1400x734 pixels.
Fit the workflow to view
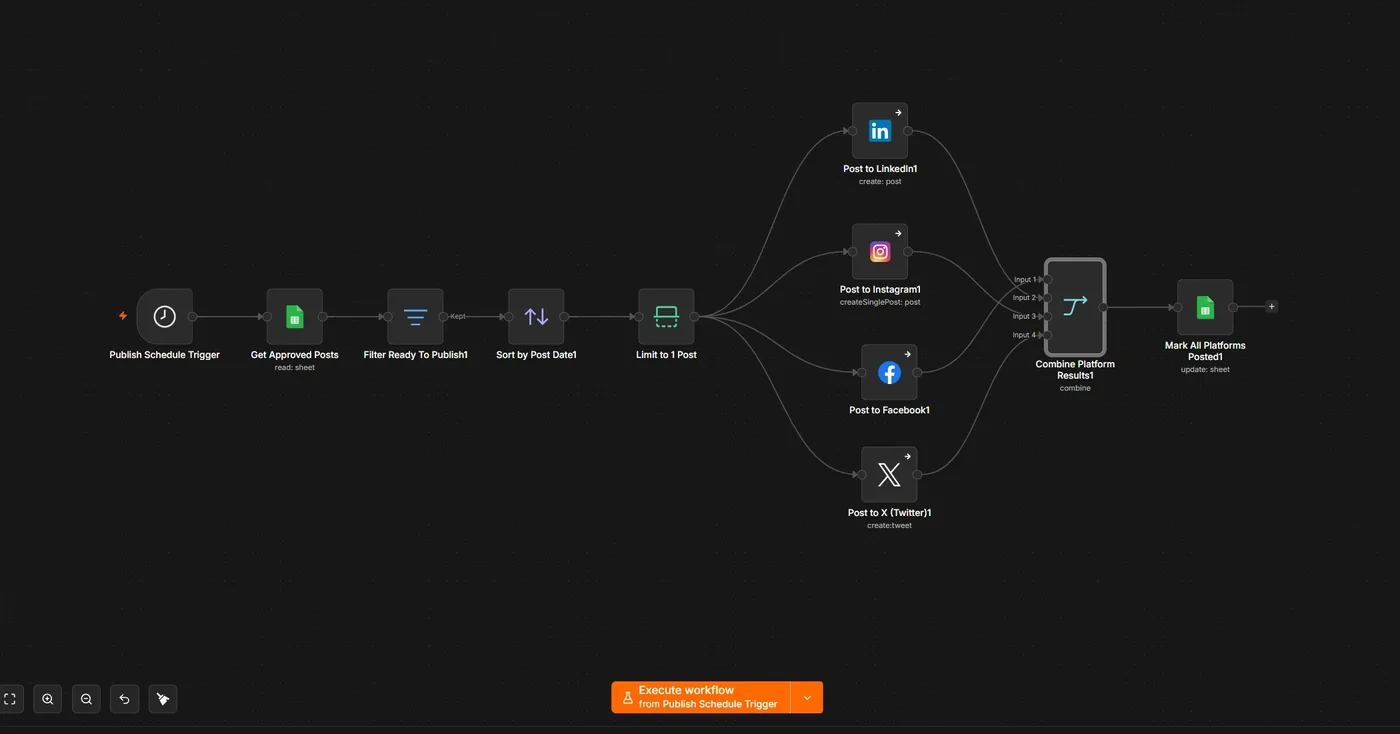point(10,699)
